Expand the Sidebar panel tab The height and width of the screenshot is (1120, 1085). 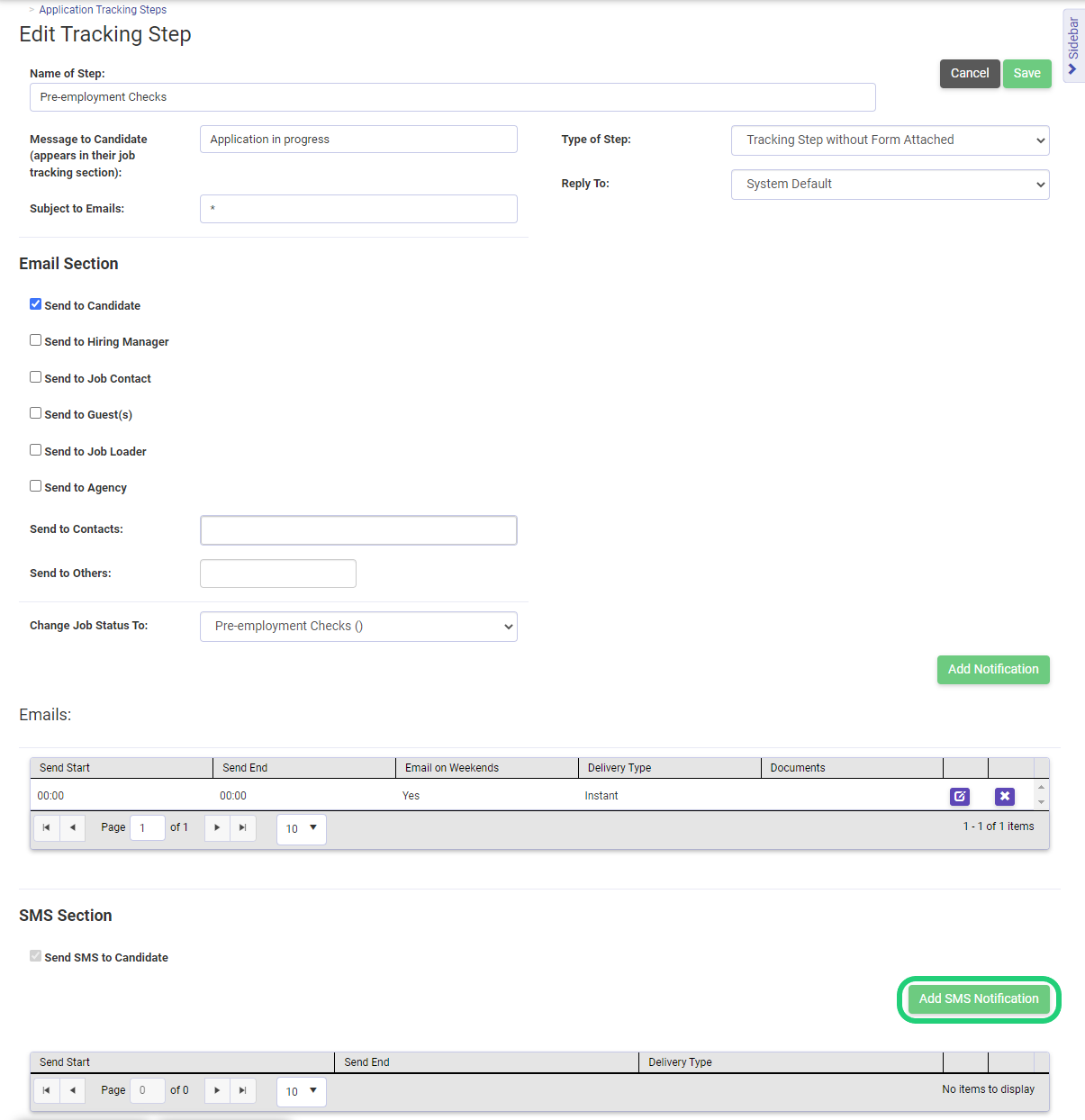[1073, 46]
